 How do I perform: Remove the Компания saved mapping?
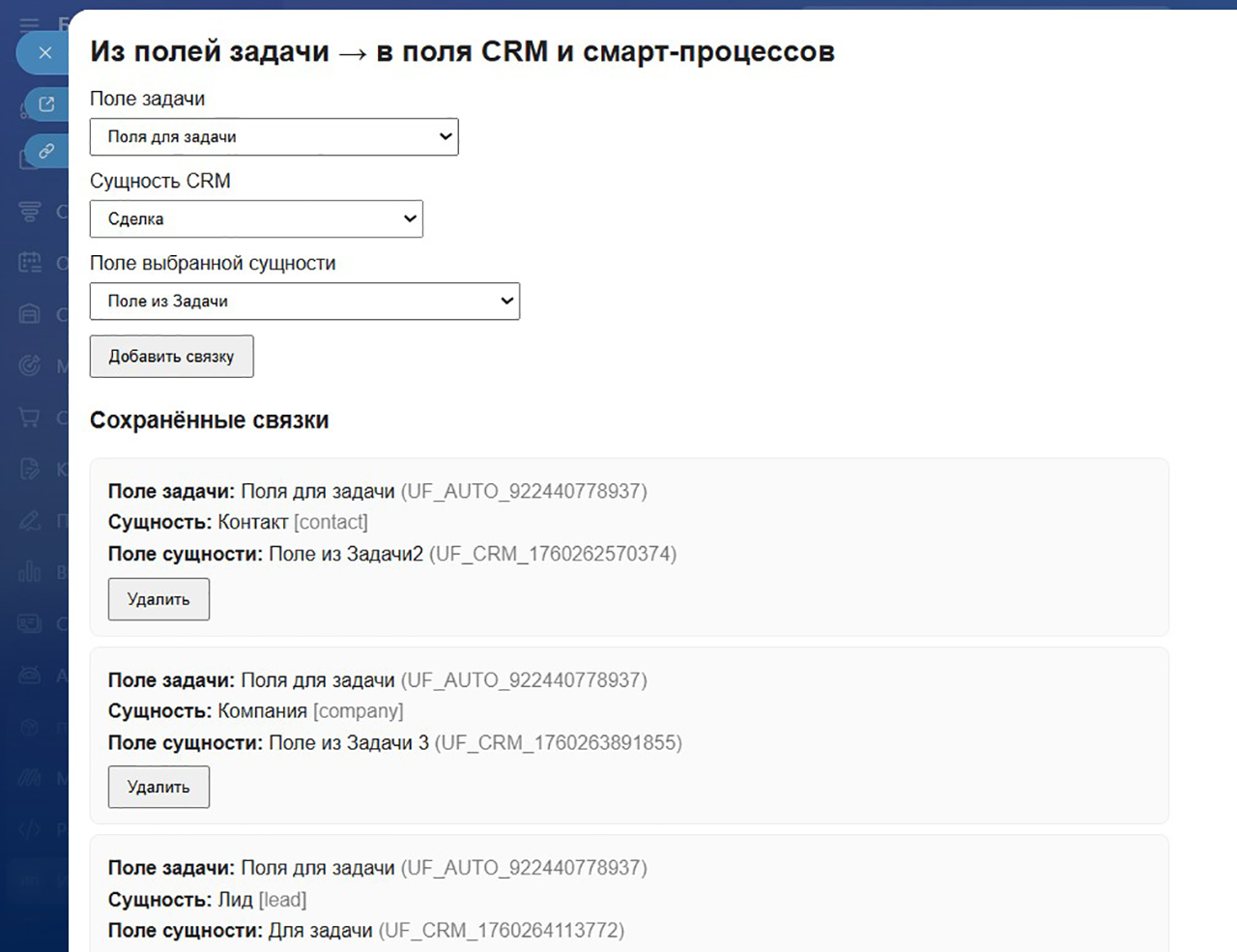point(158,787)
